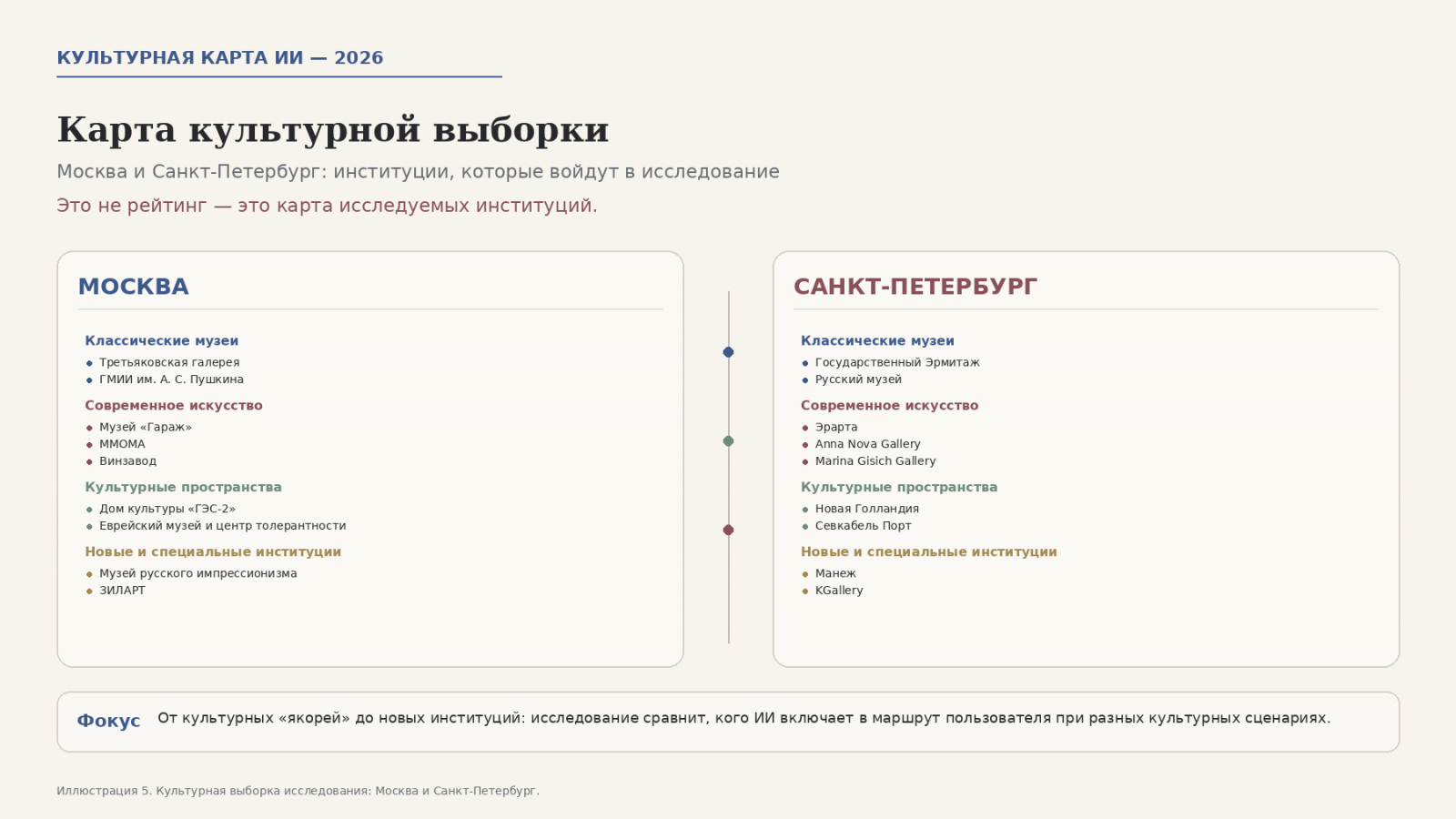
Task: Click the "Музей «Гараж»" entry
Action: click(x=146, y=427)
